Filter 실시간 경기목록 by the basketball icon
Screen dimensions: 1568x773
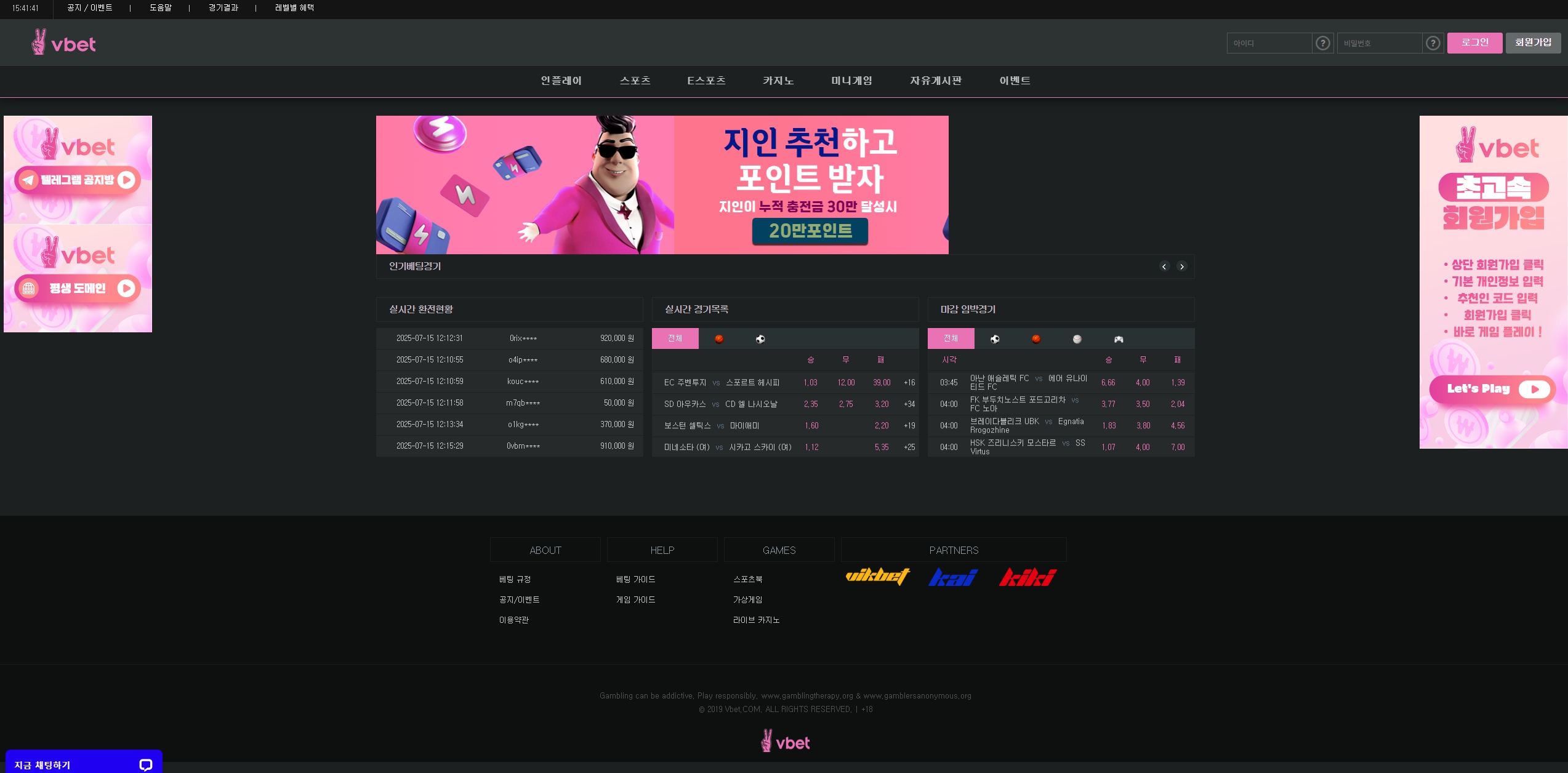(719, 339)
